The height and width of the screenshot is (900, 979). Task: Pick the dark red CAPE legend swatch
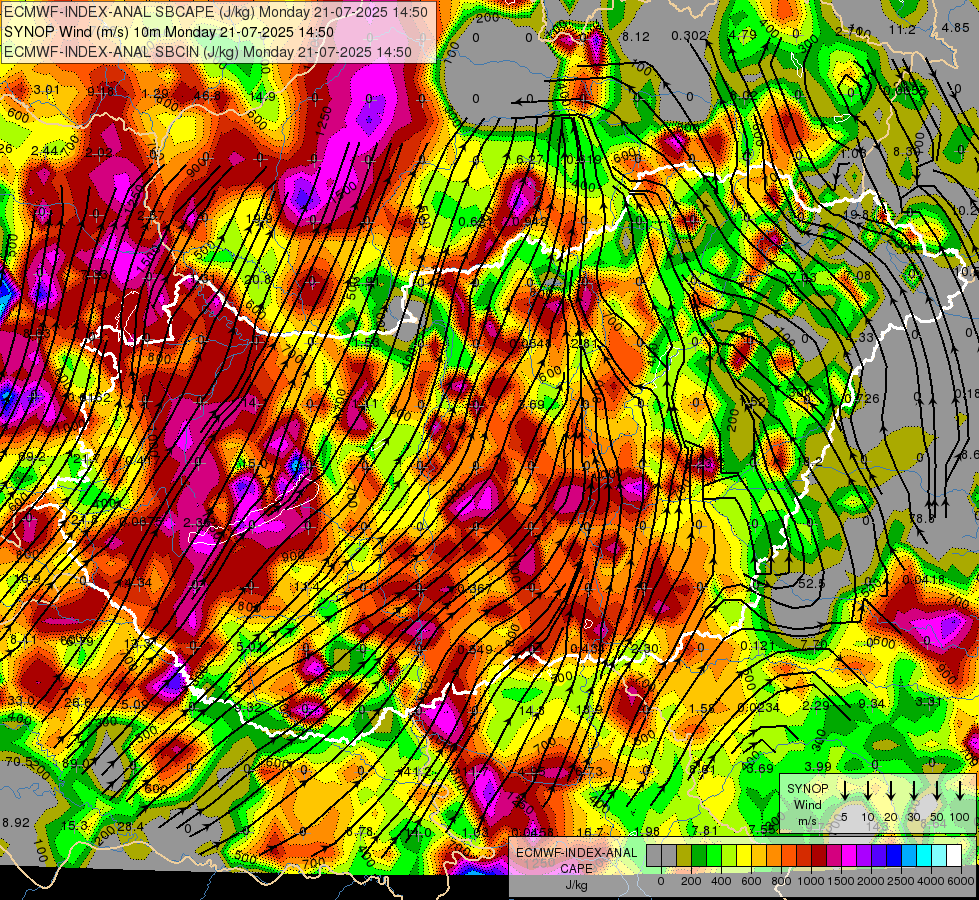click(819, 855)
